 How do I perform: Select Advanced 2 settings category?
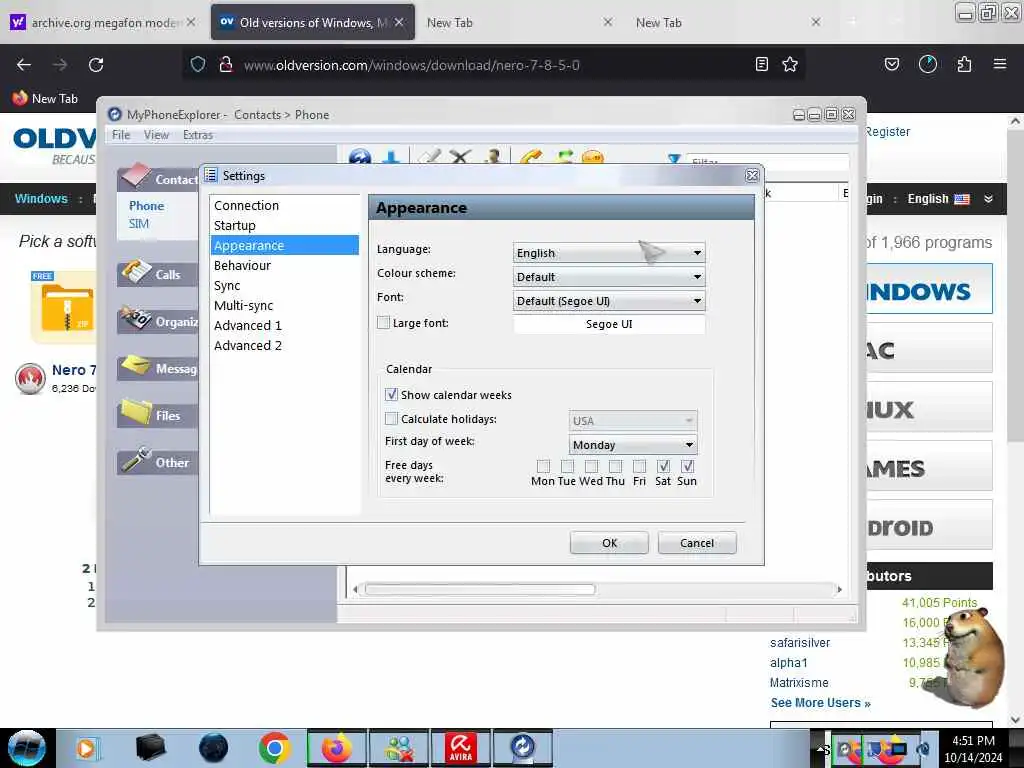284,345
